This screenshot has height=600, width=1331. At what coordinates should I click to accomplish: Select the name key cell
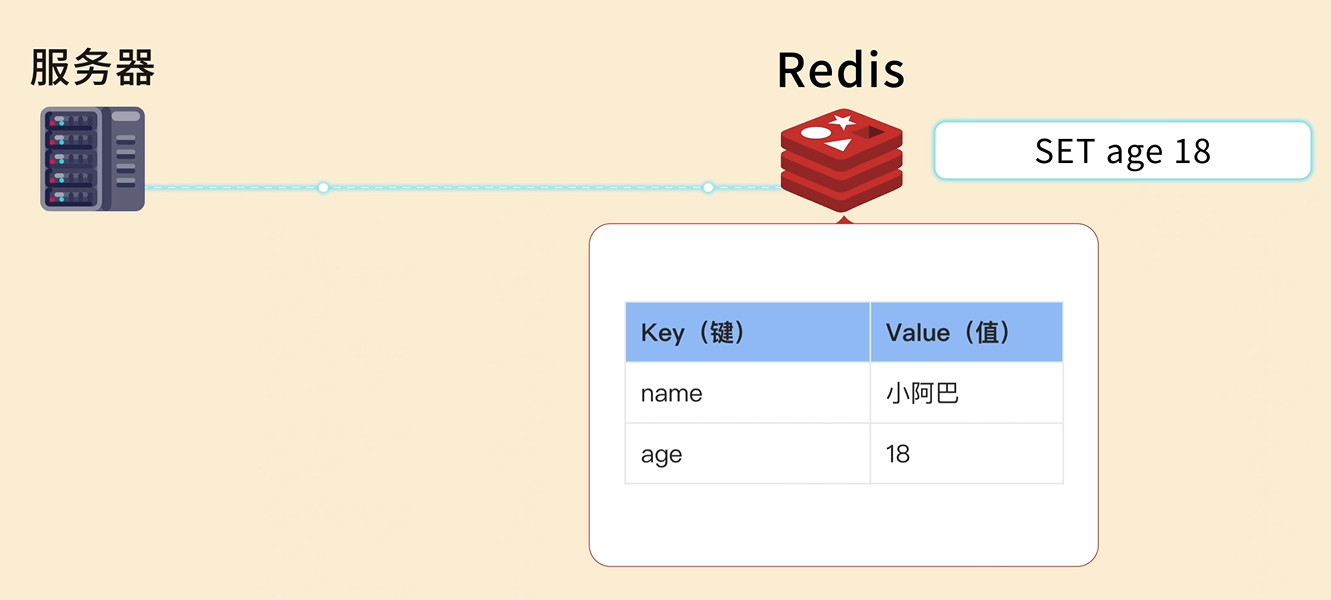click(x=747, y=393)
